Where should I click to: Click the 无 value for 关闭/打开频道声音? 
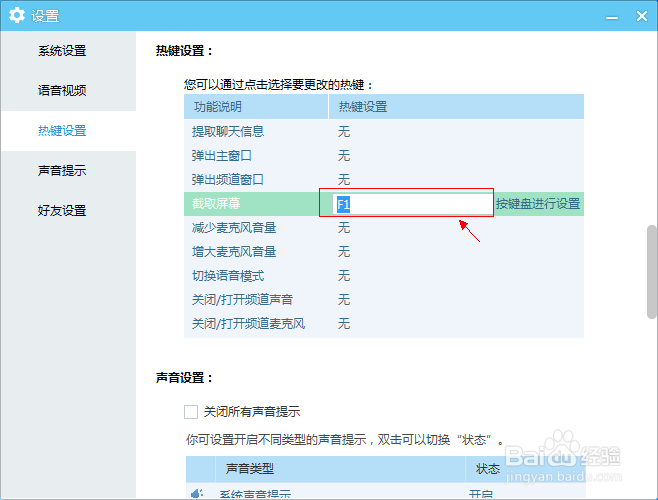(344, 300)
